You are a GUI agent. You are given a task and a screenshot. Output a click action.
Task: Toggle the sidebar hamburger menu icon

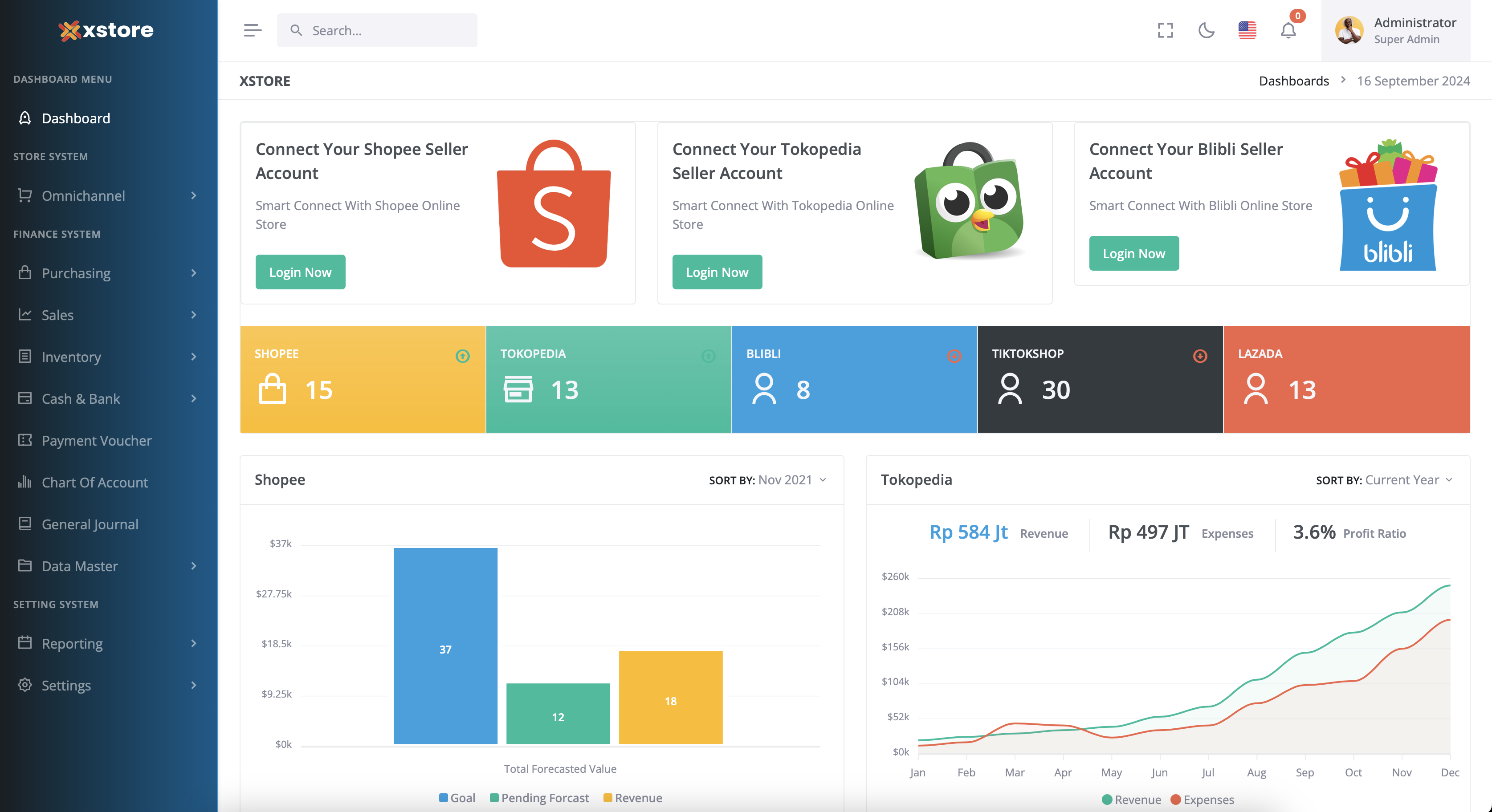click(x=253, y=30)
